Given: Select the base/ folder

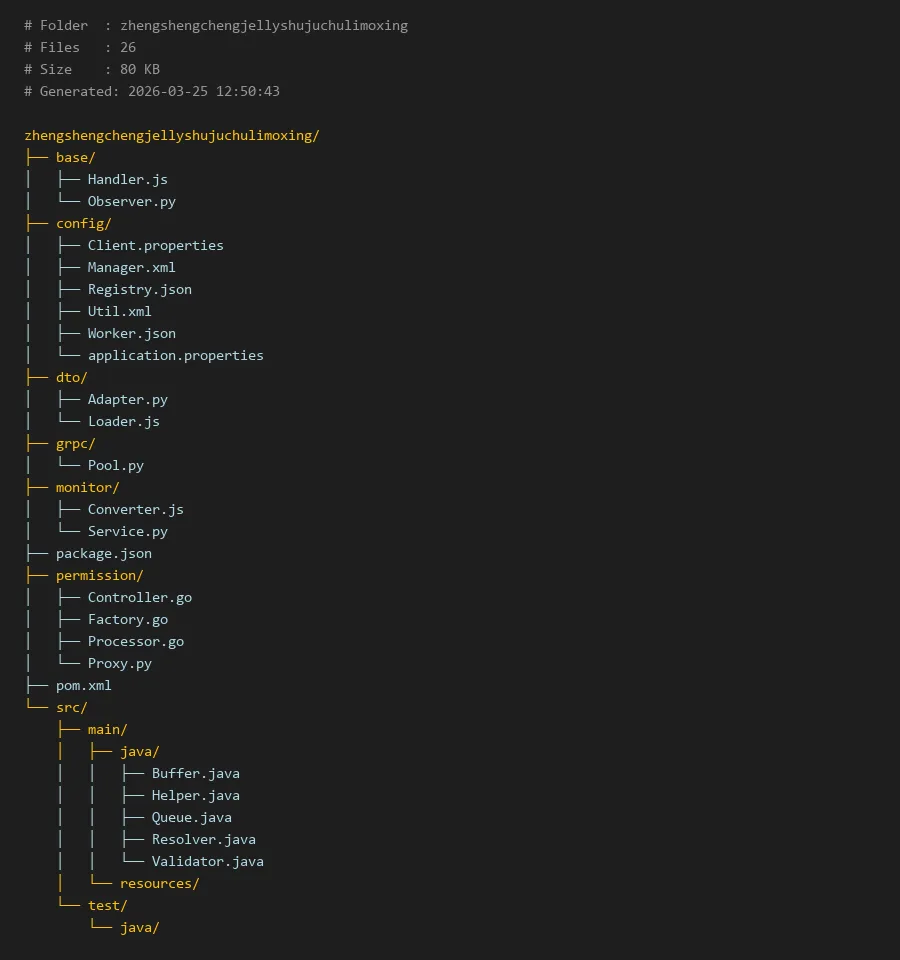Looking at the screenshot, I should point(75,158).
